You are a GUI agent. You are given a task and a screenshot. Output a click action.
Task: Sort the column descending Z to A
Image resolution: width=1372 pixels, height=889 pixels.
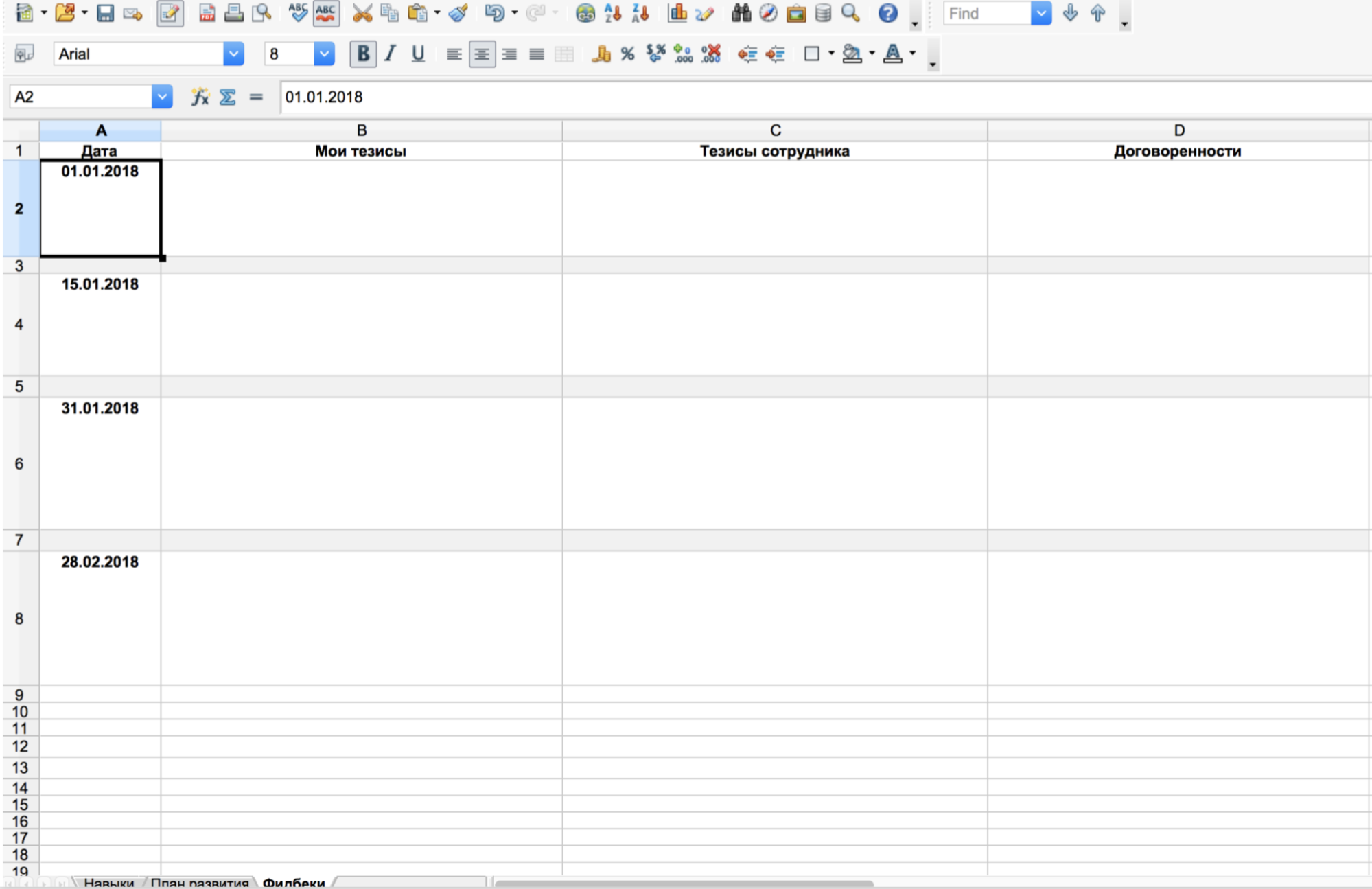coord(640,13)
